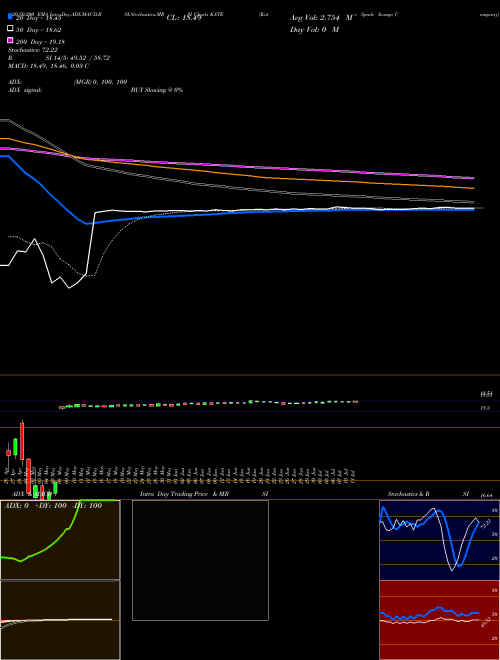Click the 'Avg Vol: 2.754 M' label
This screenshot has height=660, width=500.
click(x=323, y=18)
